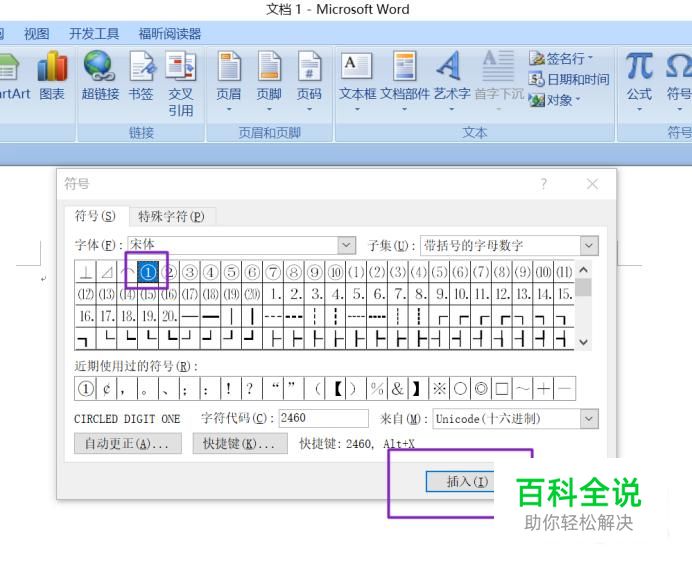Switch to the 开发工具 ribbon tab
The width and height of the screenshot is (692, 567).
(94, 34)
